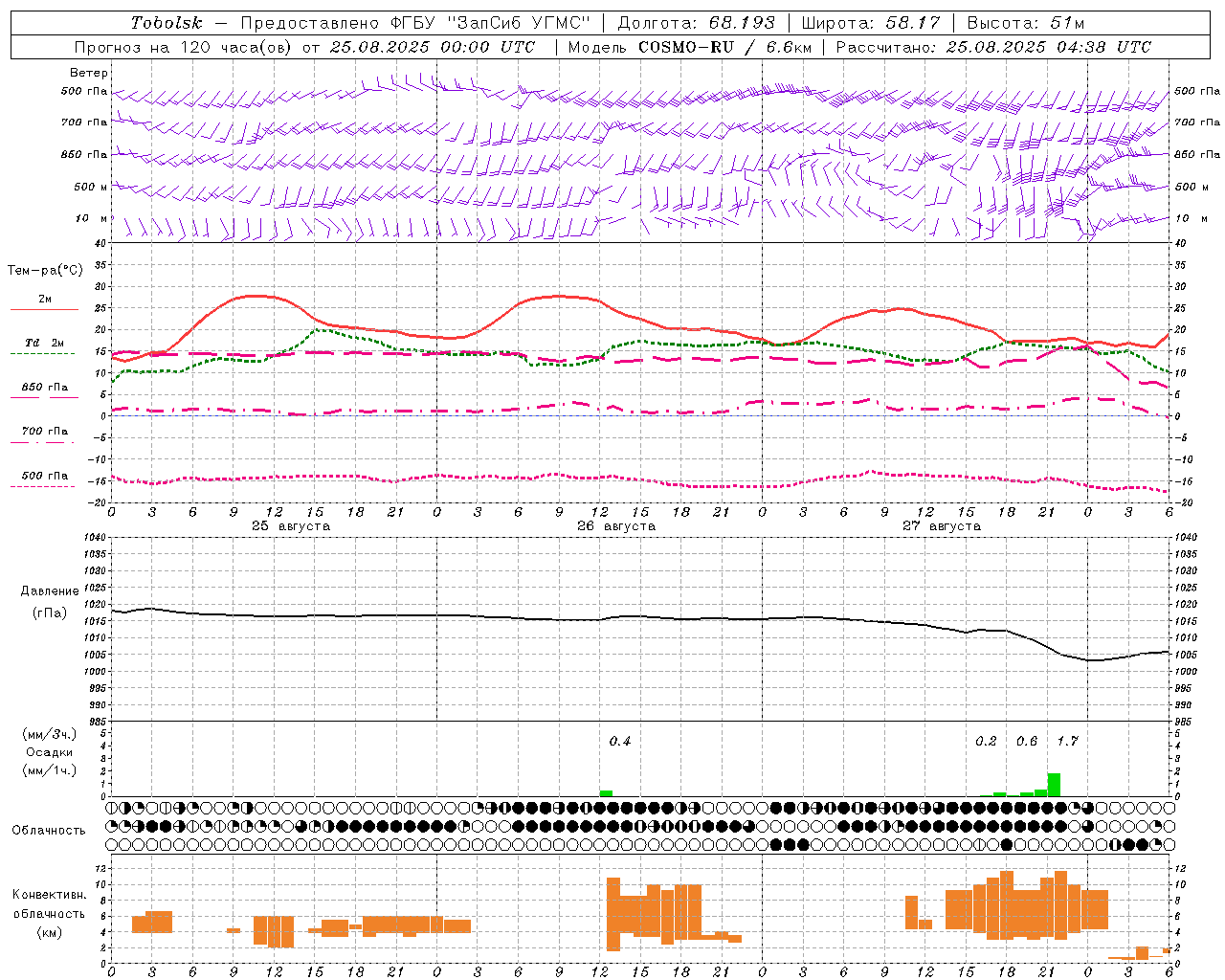
Task: Click the red line swatch under the '2м' legend
Action: tap(44, 309)
